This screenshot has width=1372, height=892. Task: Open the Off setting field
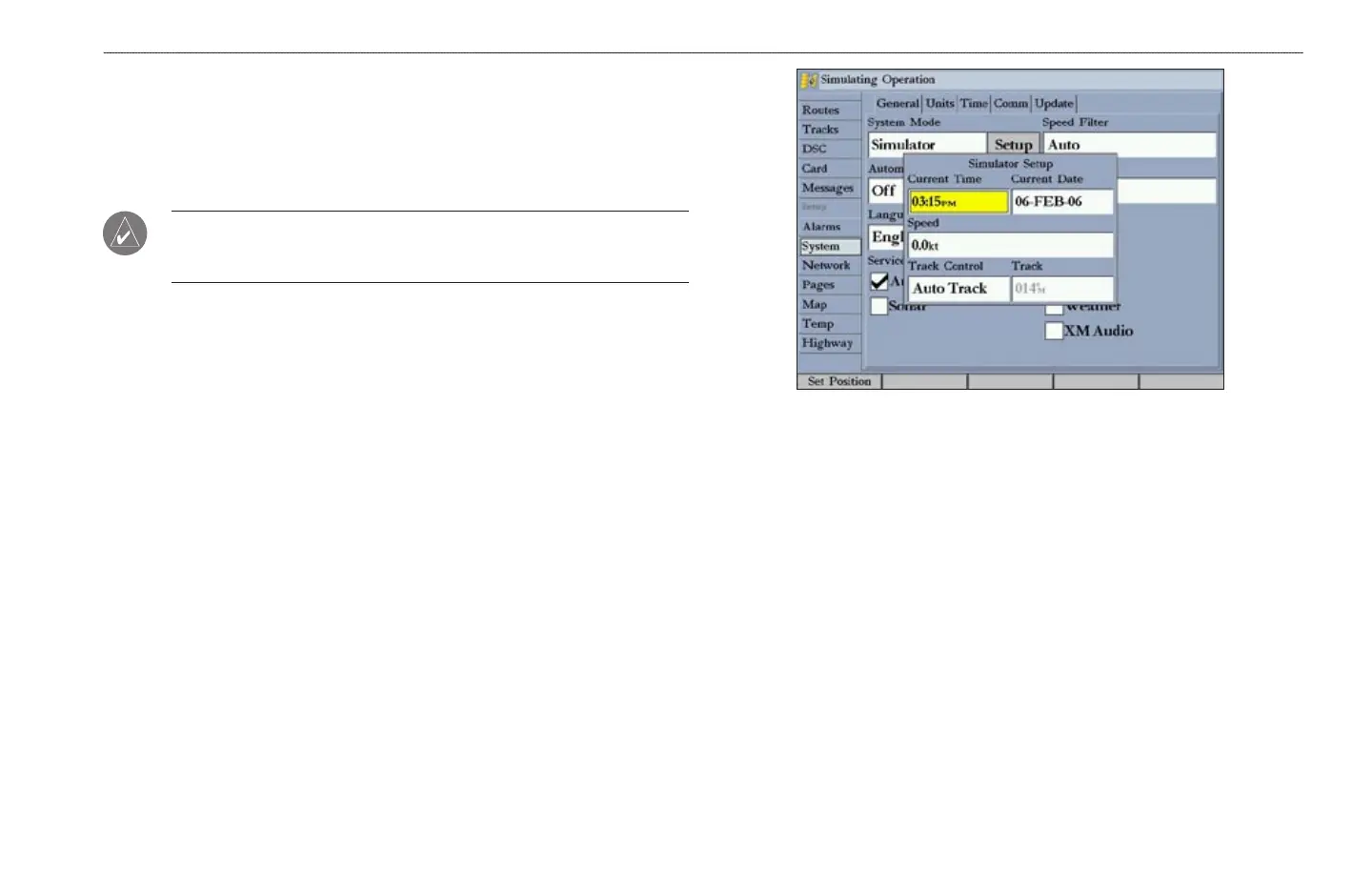coord(886,191)
